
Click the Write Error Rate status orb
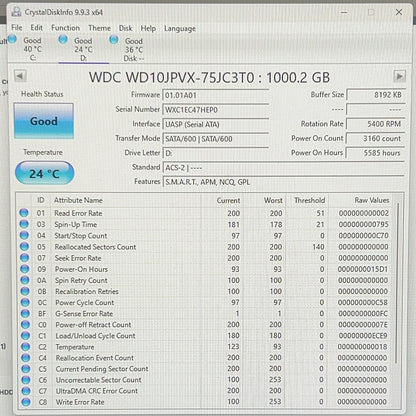[26, 402]
